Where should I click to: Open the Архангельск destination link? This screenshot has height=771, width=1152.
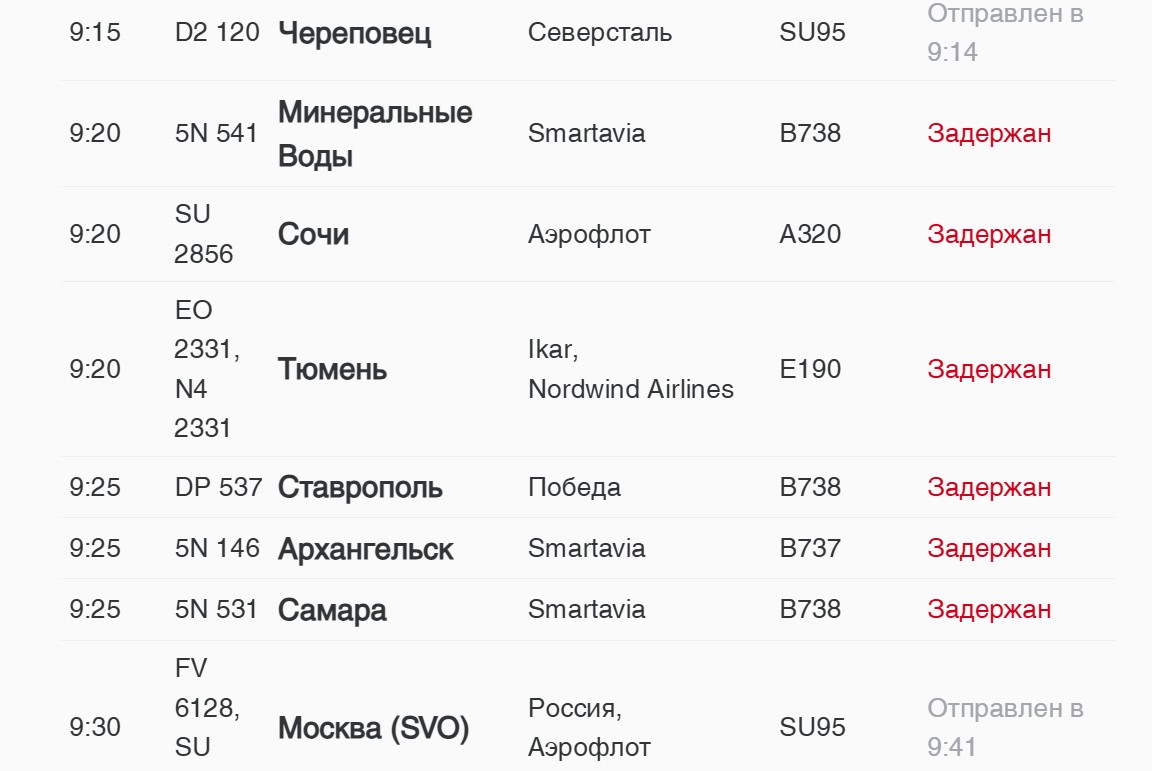pos(365,549)
